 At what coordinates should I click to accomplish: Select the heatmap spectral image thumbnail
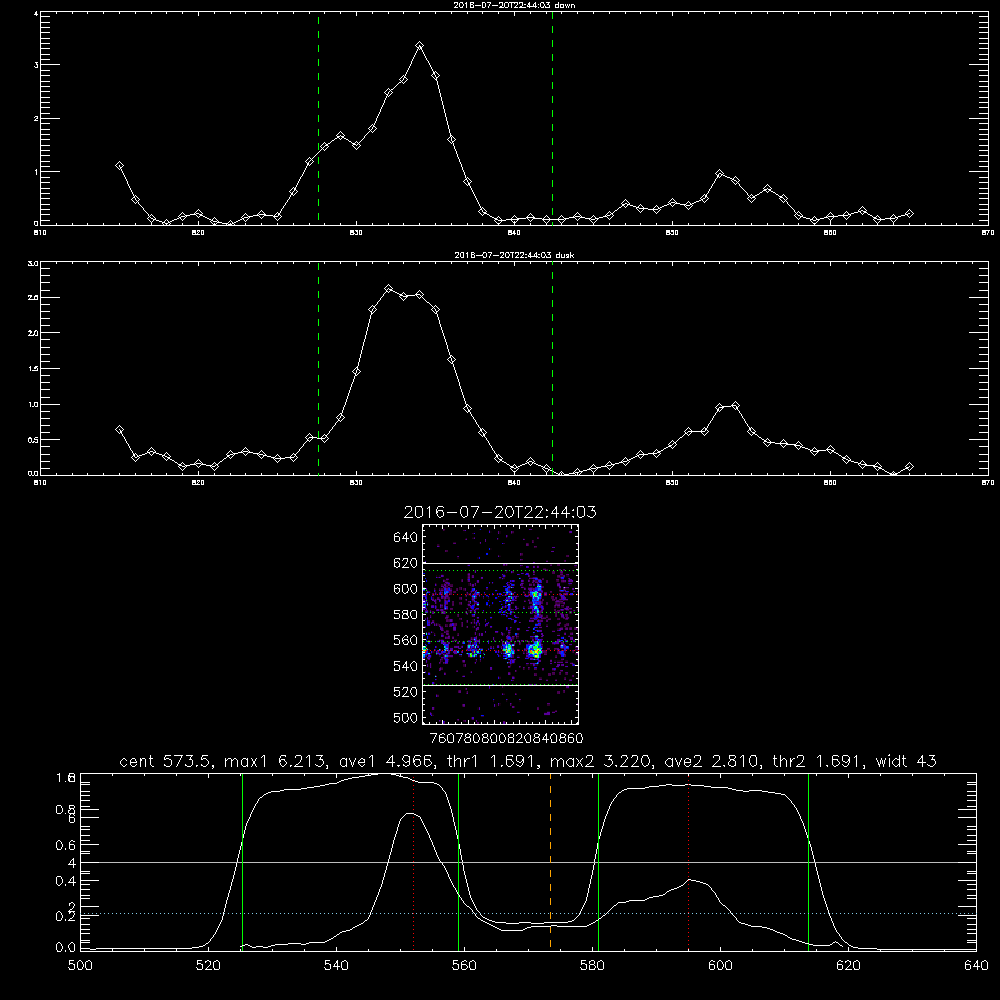click(x=501, y=624)
